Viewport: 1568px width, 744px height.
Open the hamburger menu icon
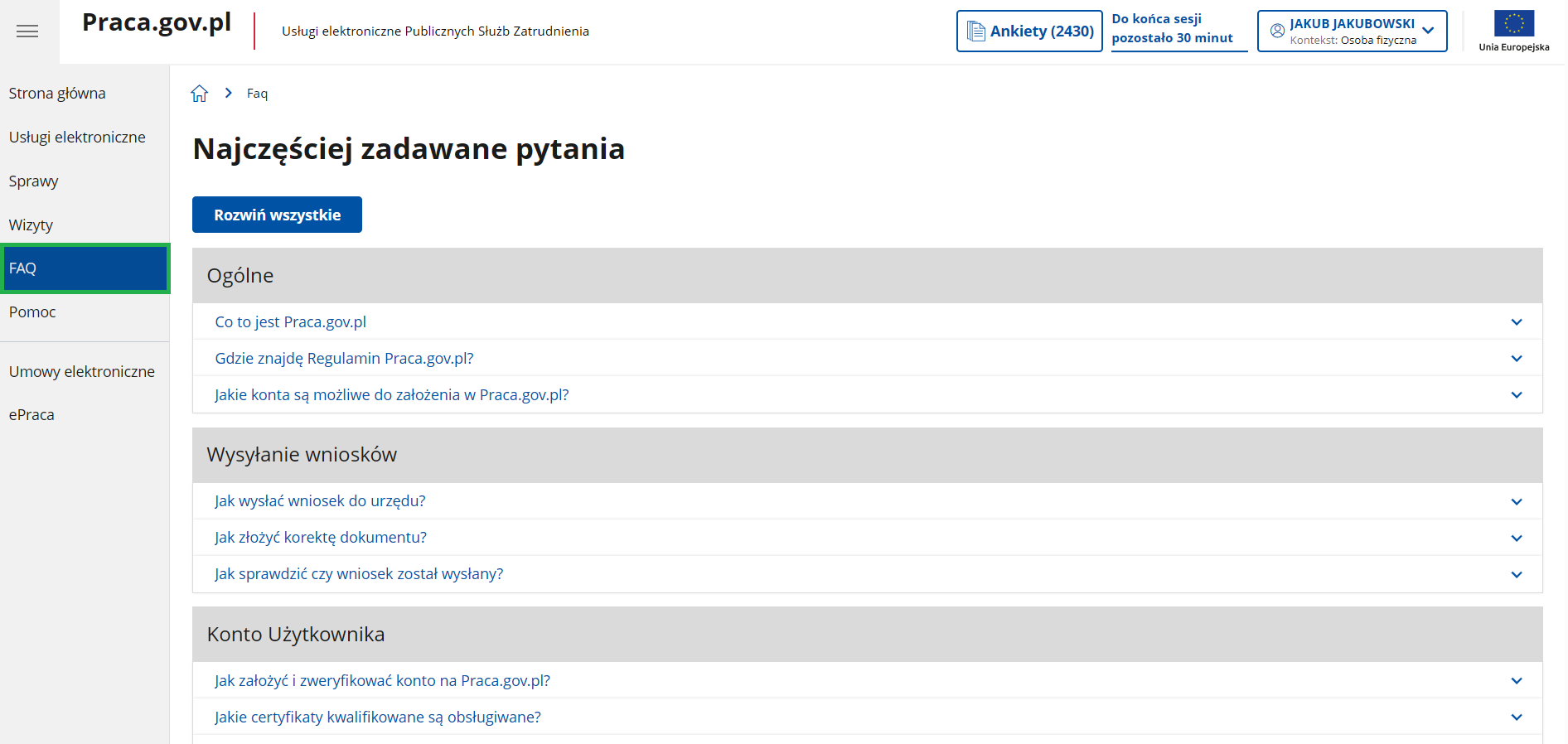[27, 31]
